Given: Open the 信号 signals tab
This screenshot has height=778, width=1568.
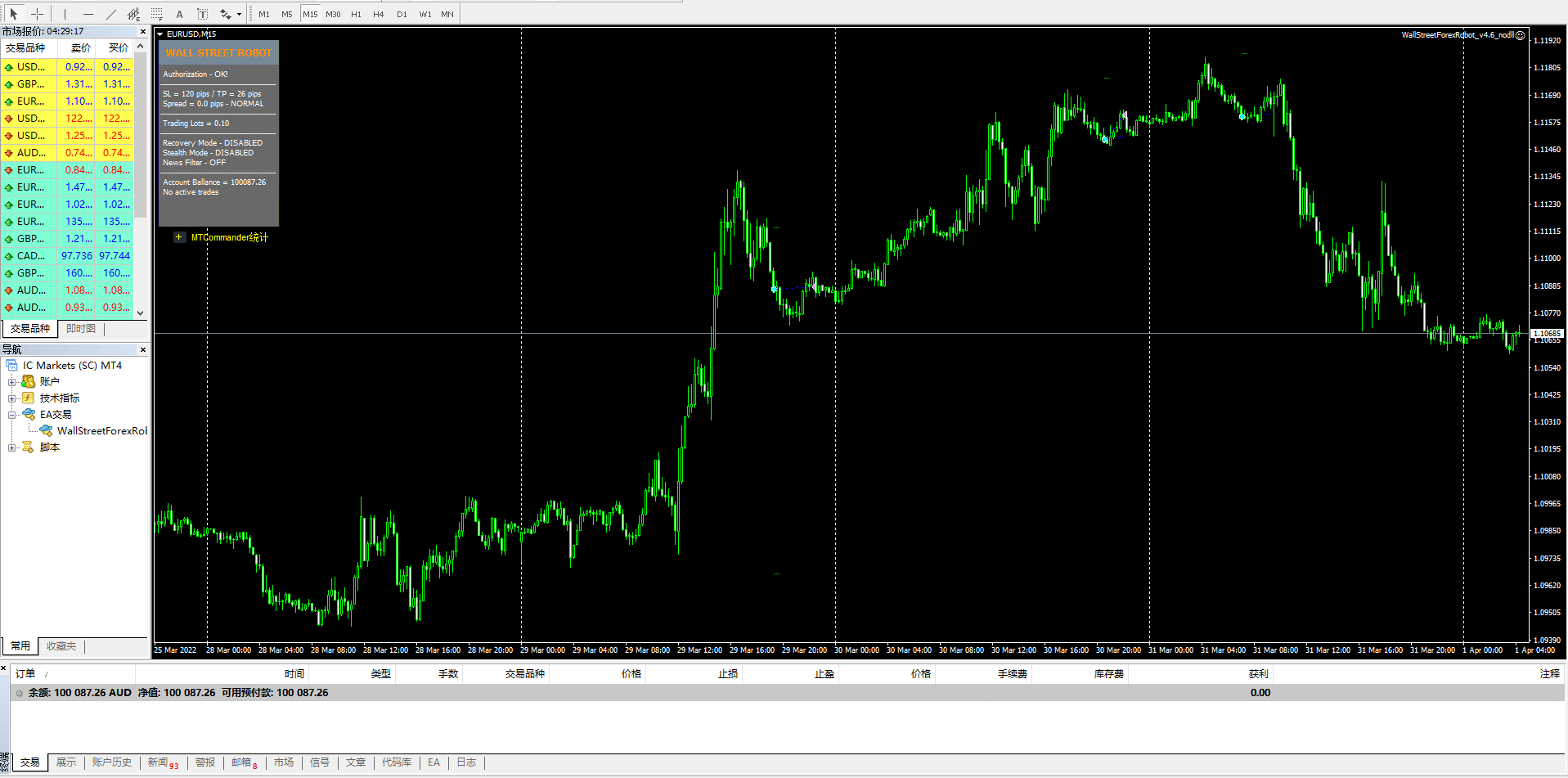Looking at the screenshot, I should (320, 762).
